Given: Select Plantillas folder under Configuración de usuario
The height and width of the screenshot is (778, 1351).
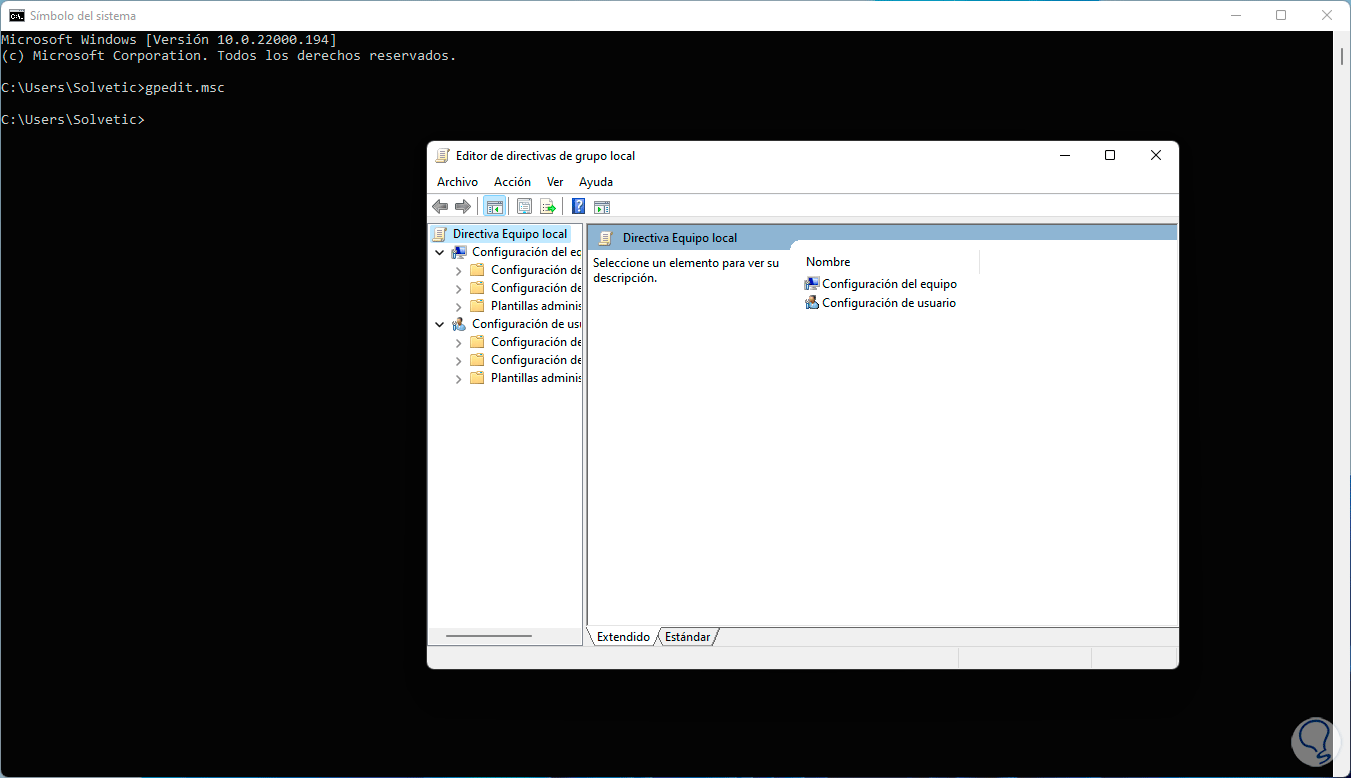Looking at the screenshot, I should coord(536,378).
